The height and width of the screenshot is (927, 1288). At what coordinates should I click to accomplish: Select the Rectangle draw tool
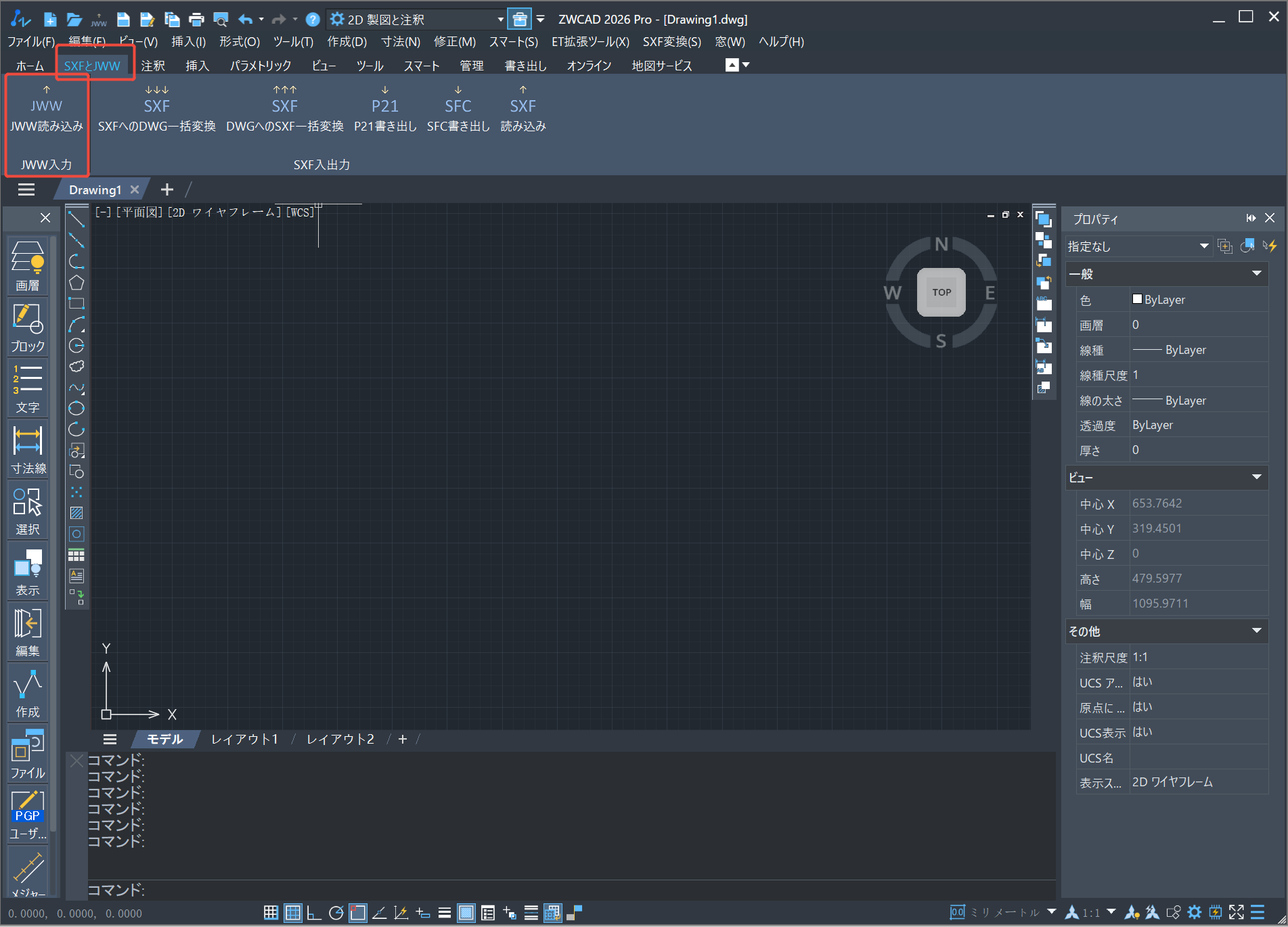coord(76,304)
